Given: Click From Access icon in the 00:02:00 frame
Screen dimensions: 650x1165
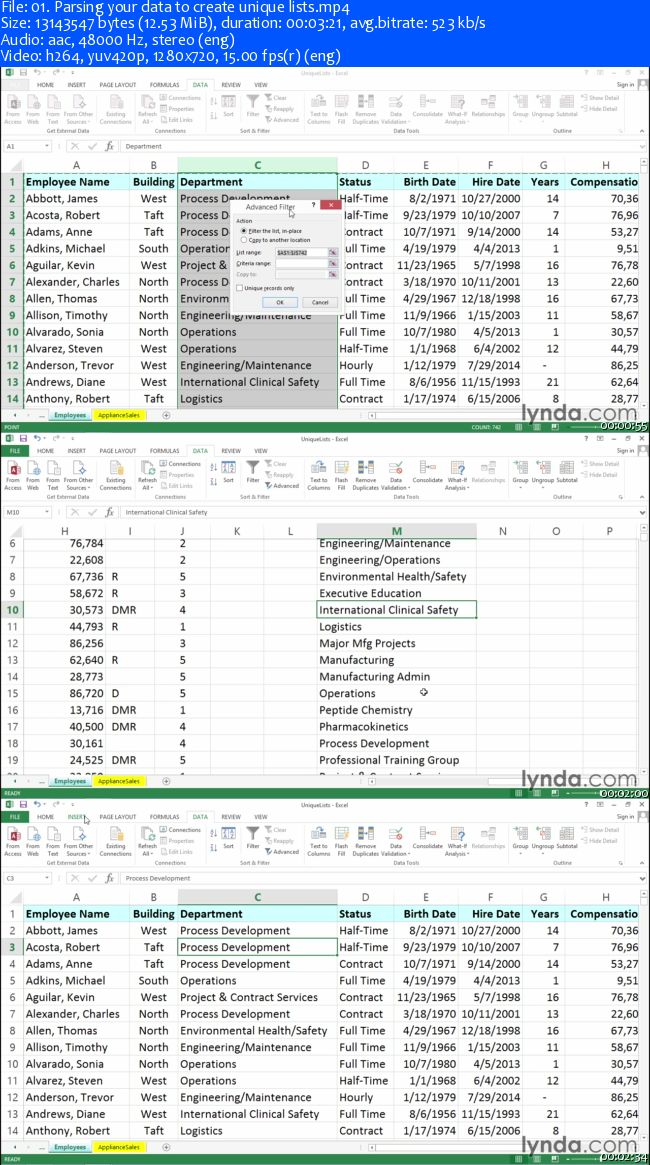Looking at the screenshot, I should click(x=13, y=476).
